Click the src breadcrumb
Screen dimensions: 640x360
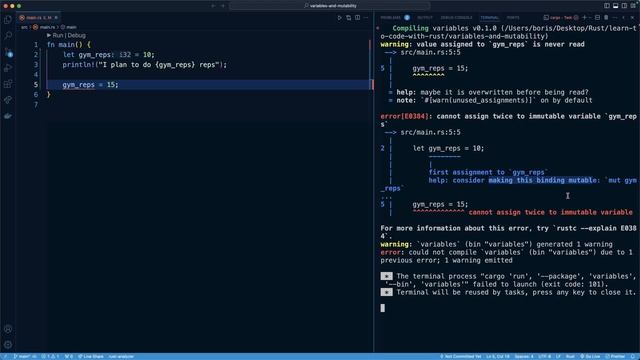tap(24, 27)
